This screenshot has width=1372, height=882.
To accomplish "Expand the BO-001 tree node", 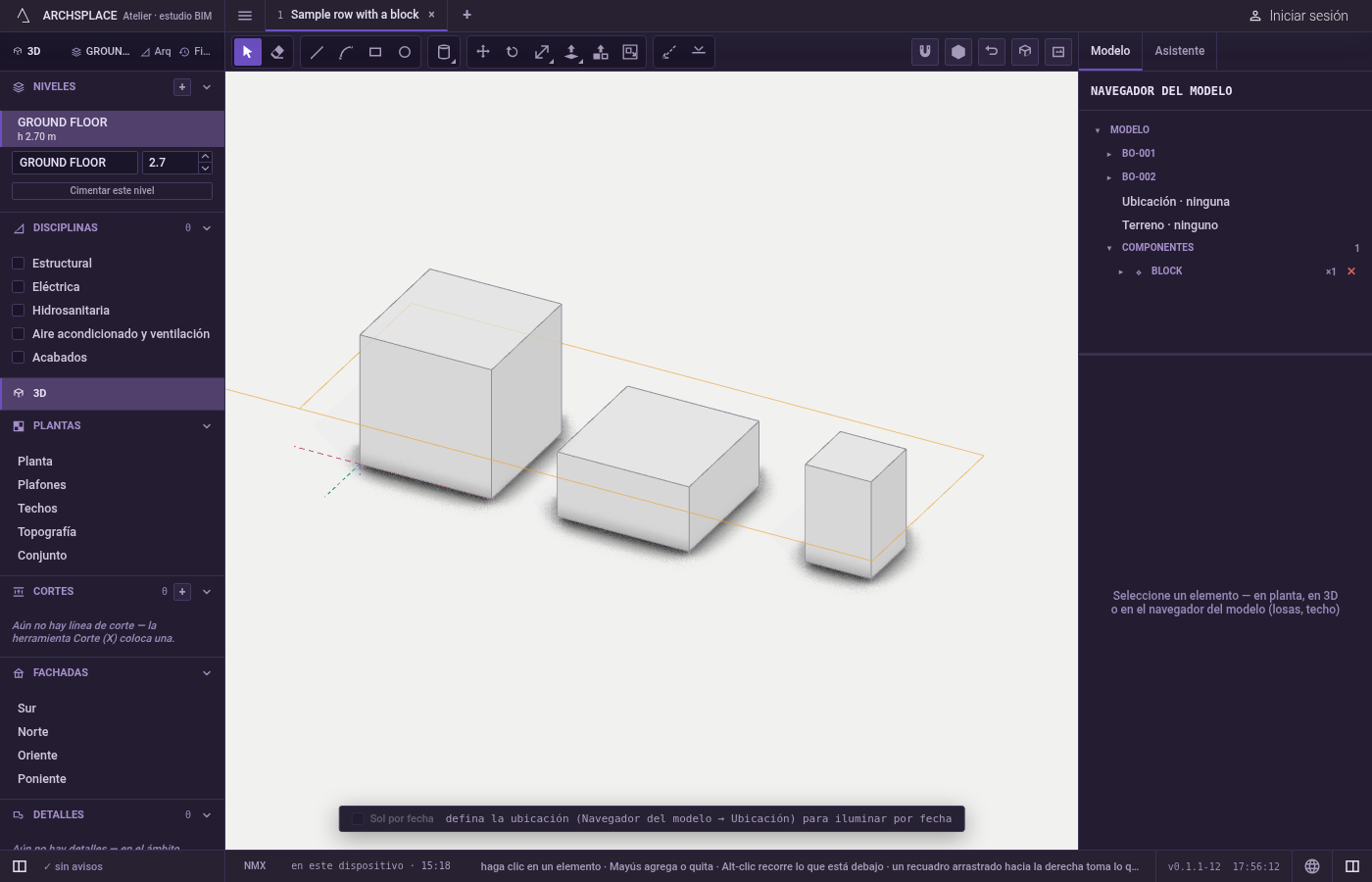I will 1109,154.
